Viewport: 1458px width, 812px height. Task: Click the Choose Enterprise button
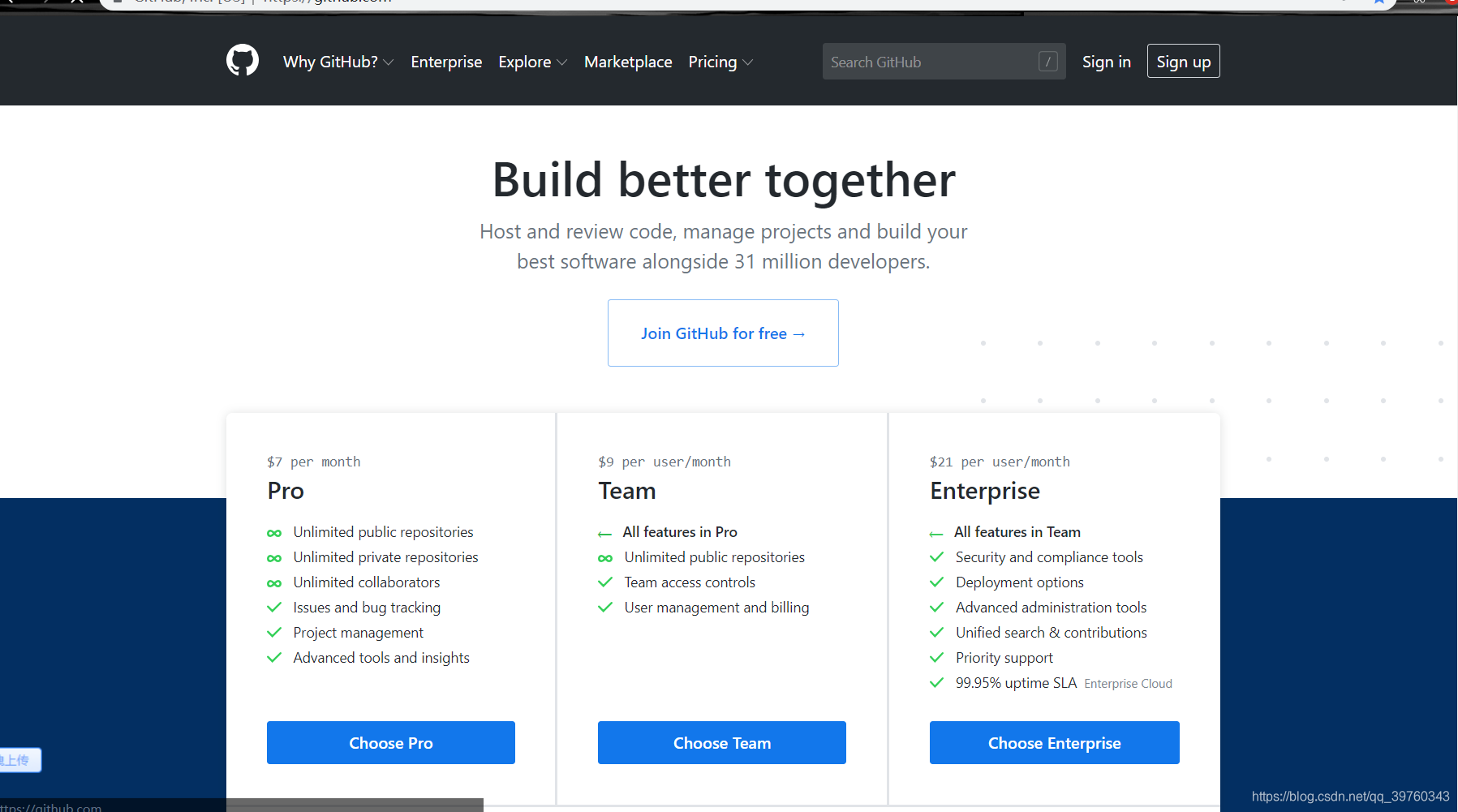(1054, 743)
